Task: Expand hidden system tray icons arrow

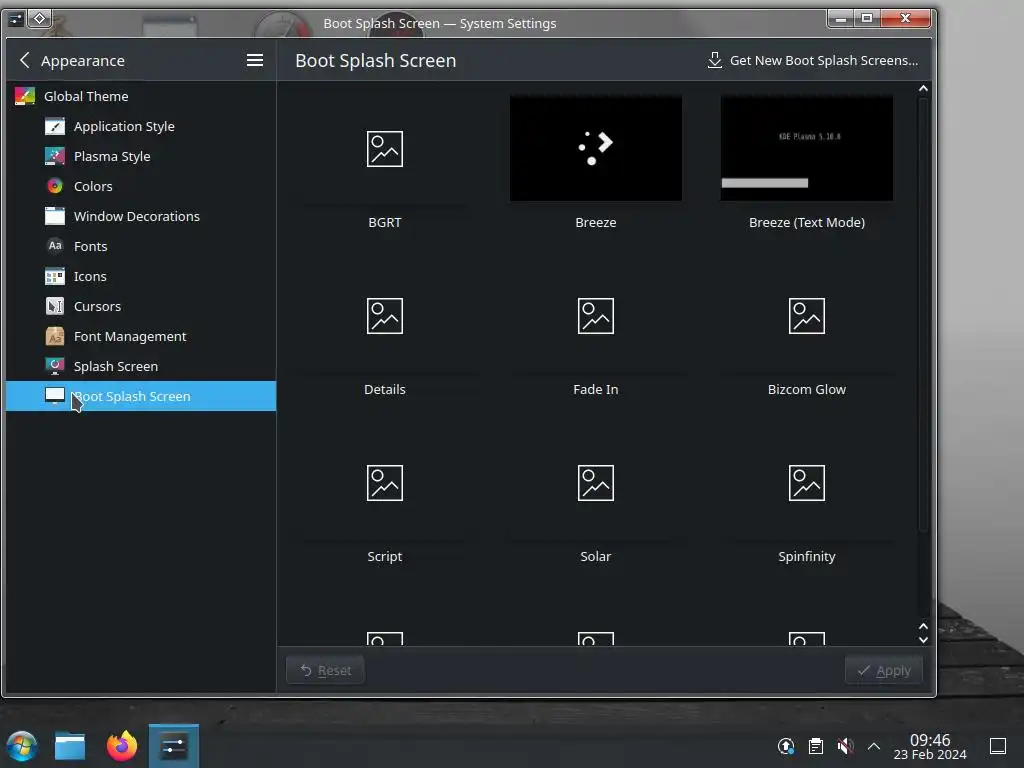Action: (874, 746)
